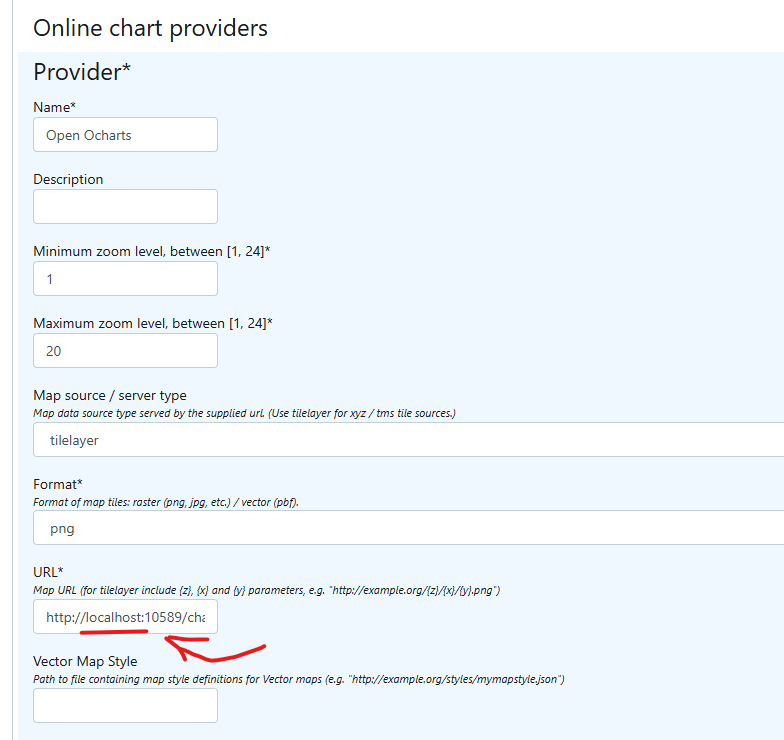The image size is (784, 740).
Task: Click the vector map style path hint text
Action: pyautogui.click(x=299, y=679)
